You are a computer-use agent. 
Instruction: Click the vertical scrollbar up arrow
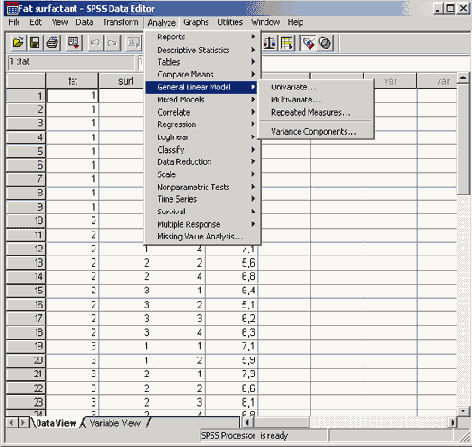463,78
